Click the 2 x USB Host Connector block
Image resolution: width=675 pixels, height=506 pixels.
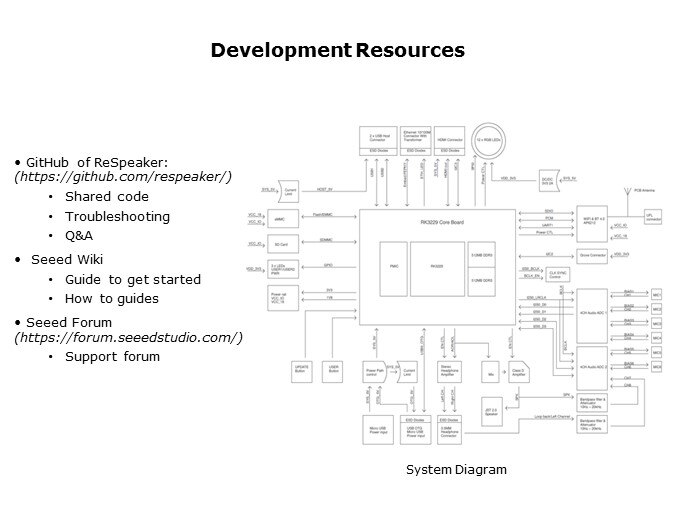point(378,136)
